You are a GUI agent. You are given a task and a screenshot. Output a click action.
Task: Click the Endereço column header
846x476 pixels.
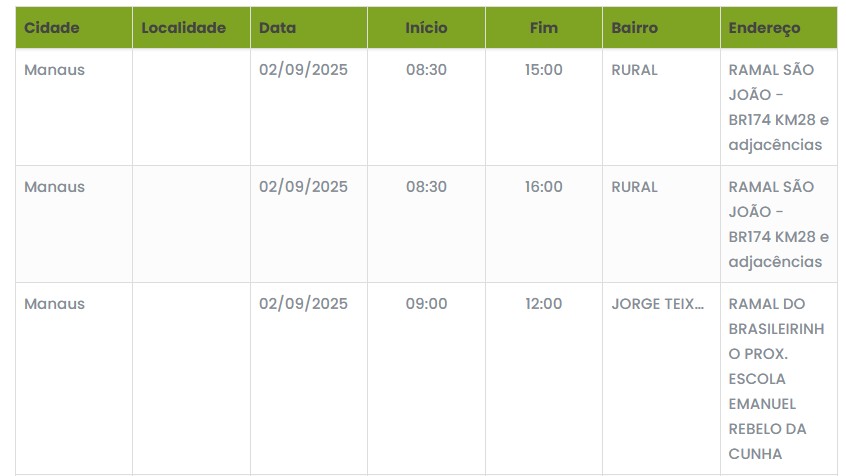(x=764, y=28)
